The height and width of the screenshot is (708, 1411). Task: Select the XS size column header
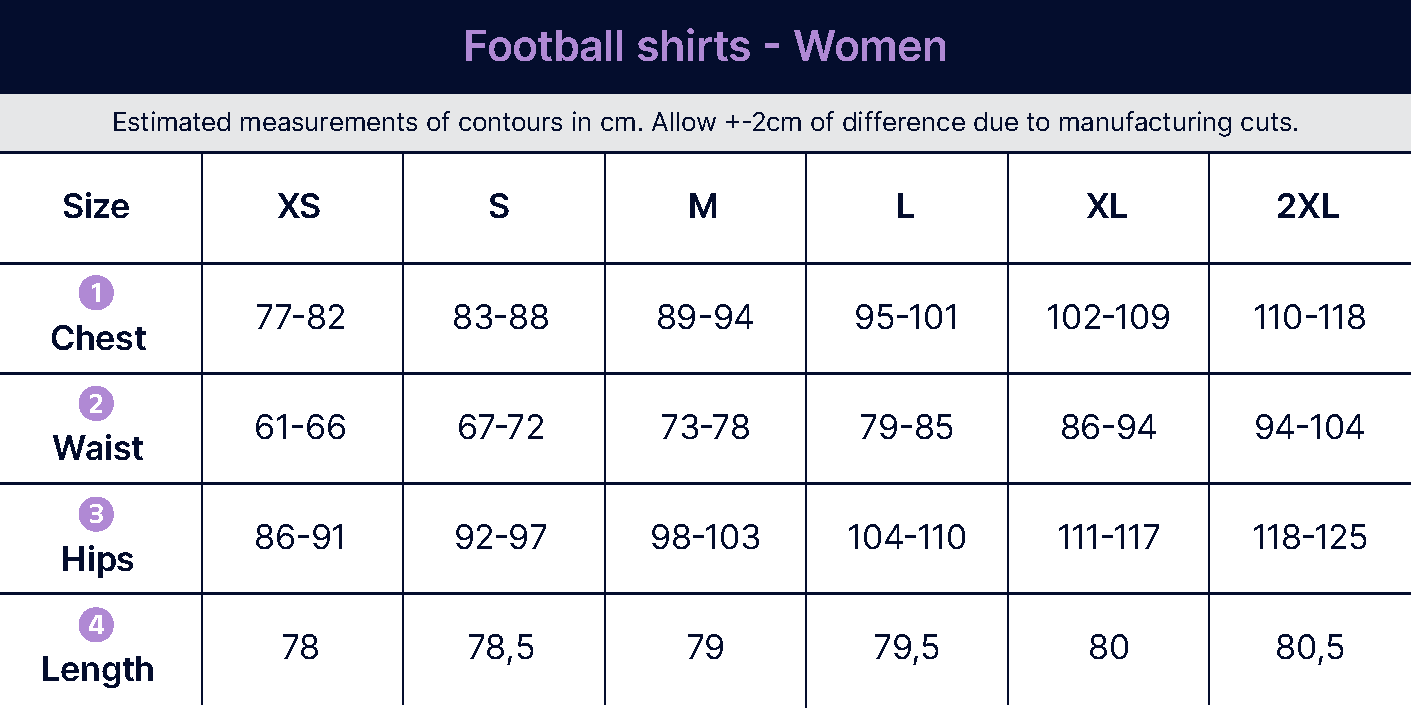[299, 207]
